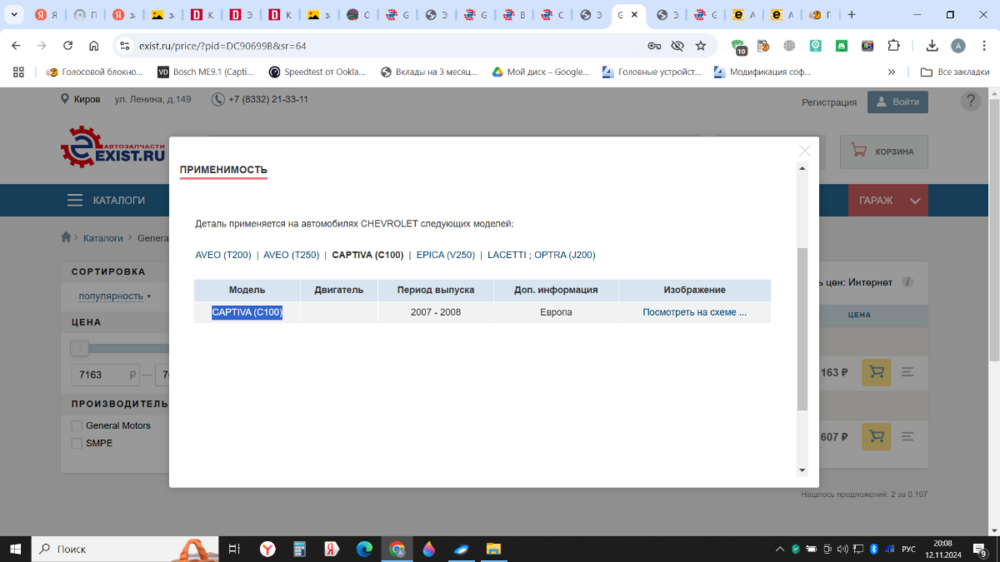Viewport: 1000px width, 562px height.
Task: Click the popup scrollbar down arrow
Action: (802, 470)
